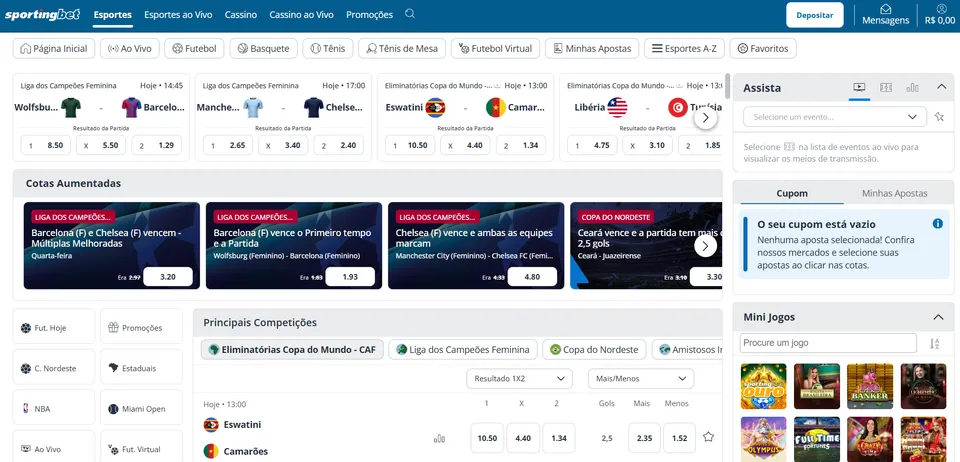Open Tênis de Mesa chip
The image size is (960, 462).
(x=402, y=48)
